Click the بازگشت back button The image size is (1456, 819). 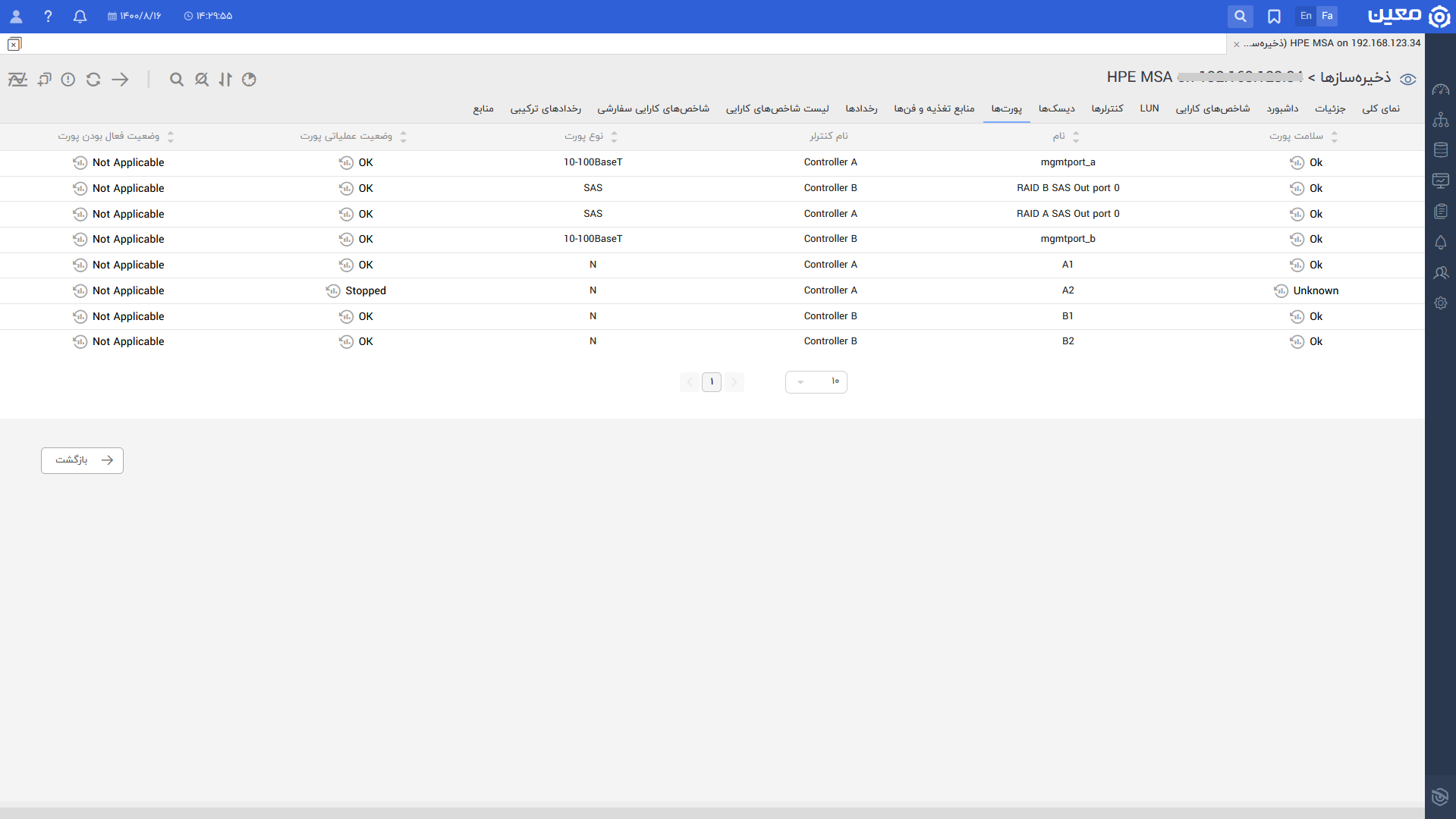click(82, 460)
